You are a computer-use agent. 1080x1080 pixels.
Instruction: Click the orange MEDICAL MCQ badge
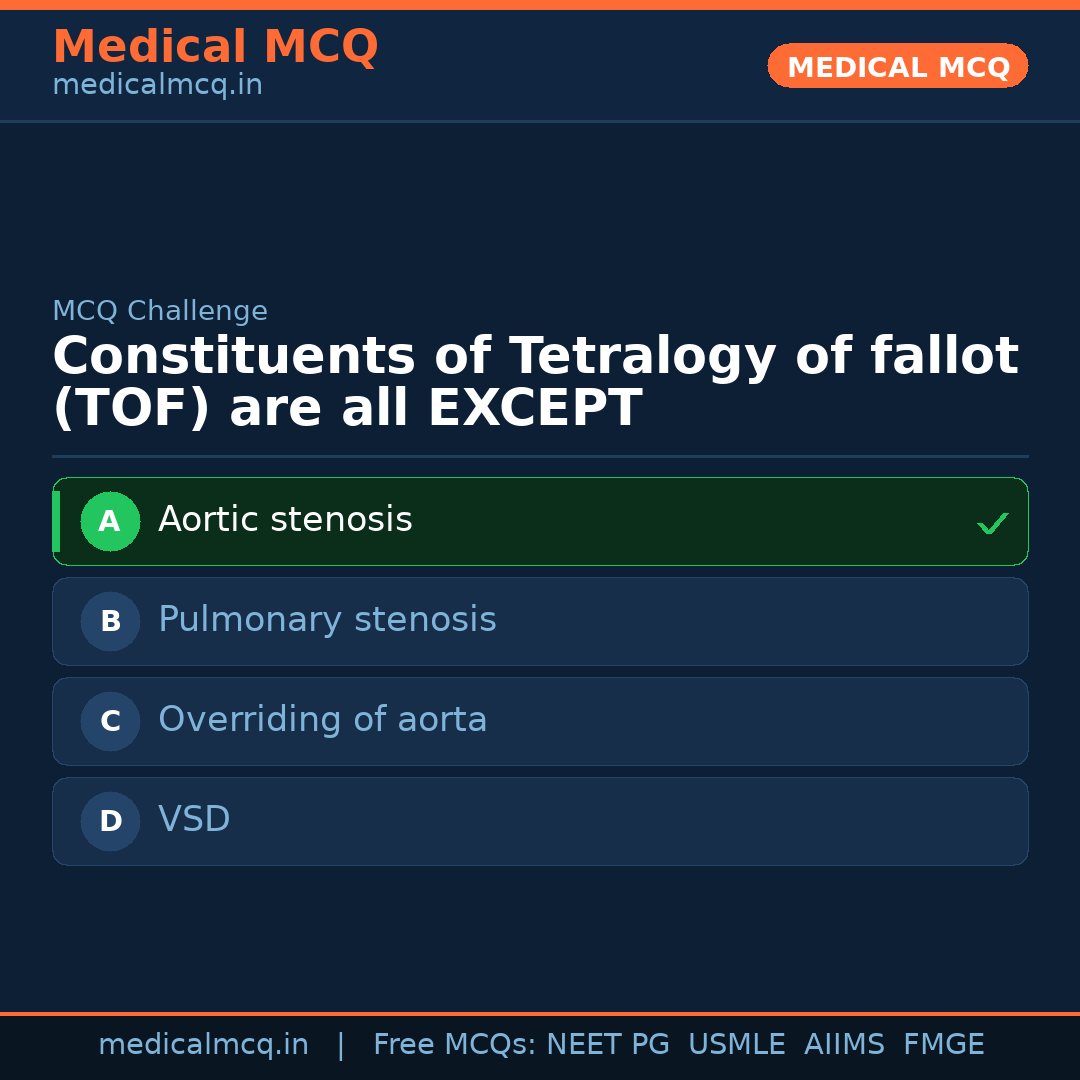[897, 66]
